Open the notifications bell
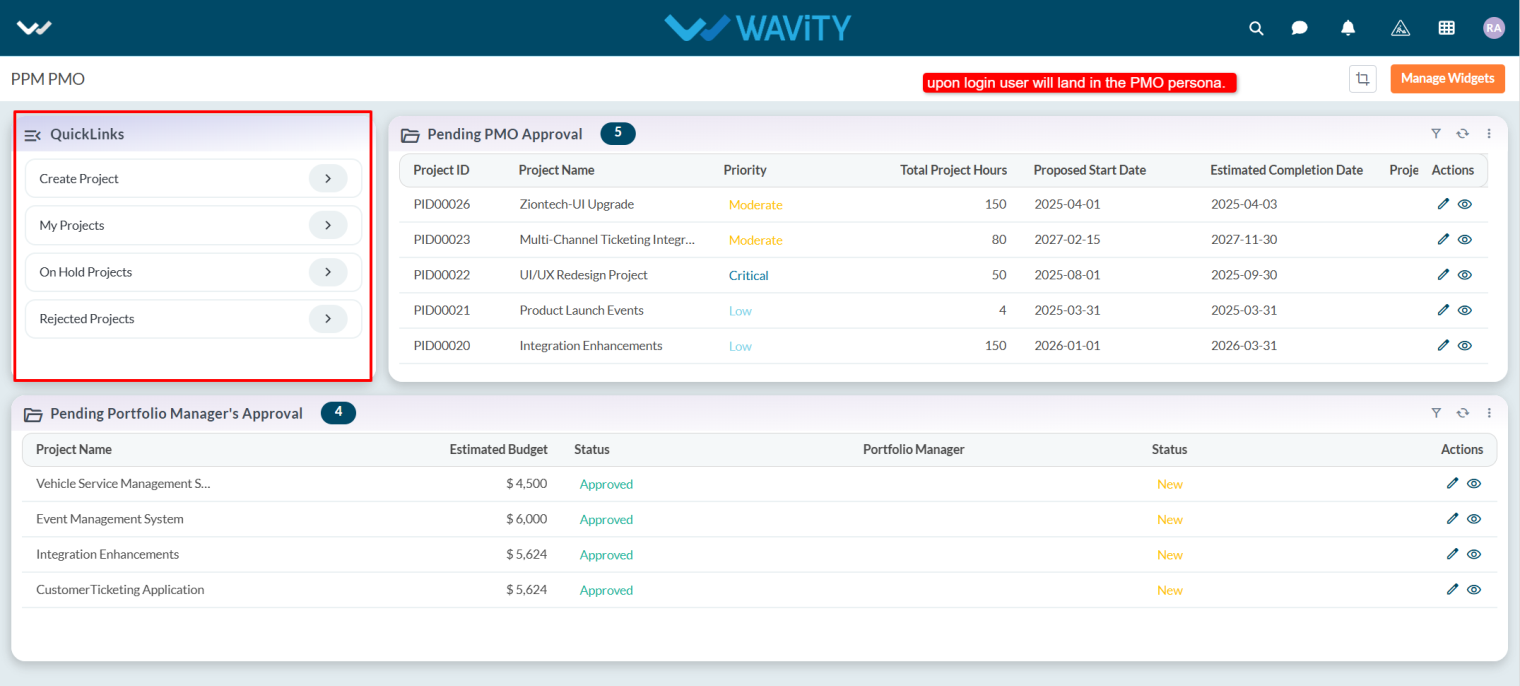Screen dimensions: 1520x686 tap(1348, 28)
